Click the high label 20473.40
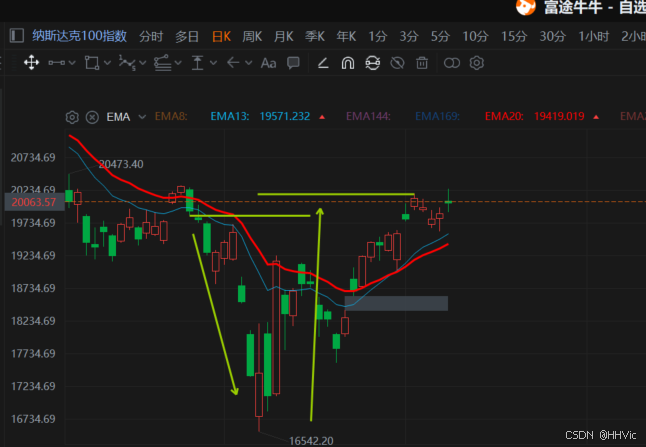Viewport: 646px width, 447px height. tap(121, 164)
